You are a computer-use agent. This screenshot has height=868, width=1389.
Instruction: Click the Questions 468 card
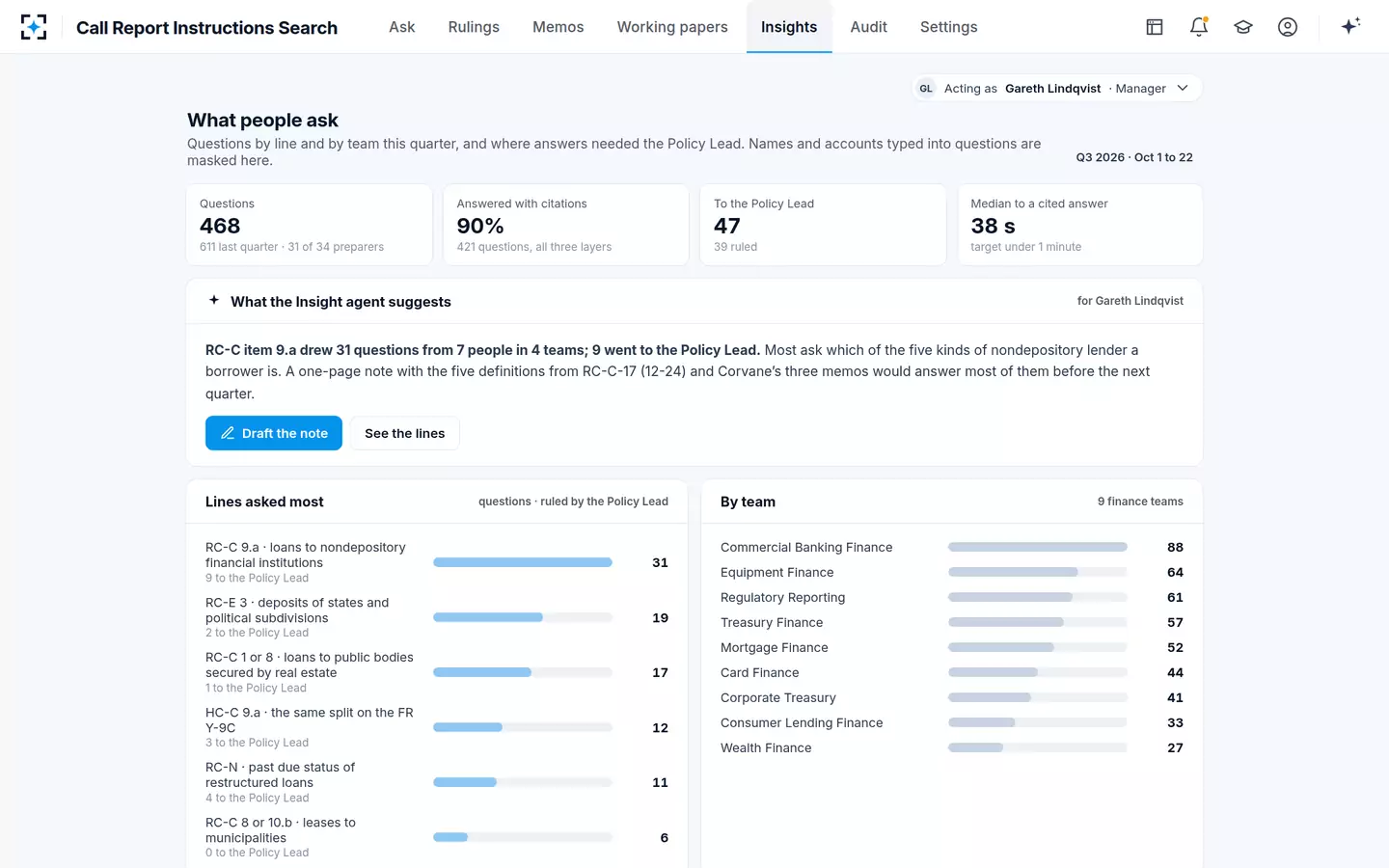coord(309,225)
